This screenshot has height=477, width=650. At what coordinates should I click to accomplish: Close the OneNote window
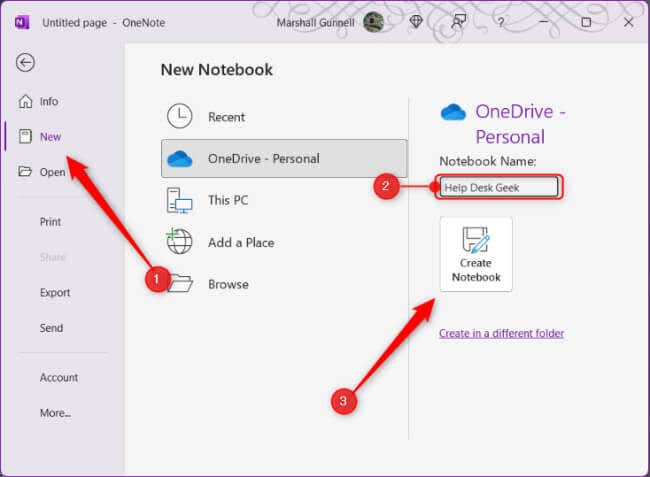628,22
